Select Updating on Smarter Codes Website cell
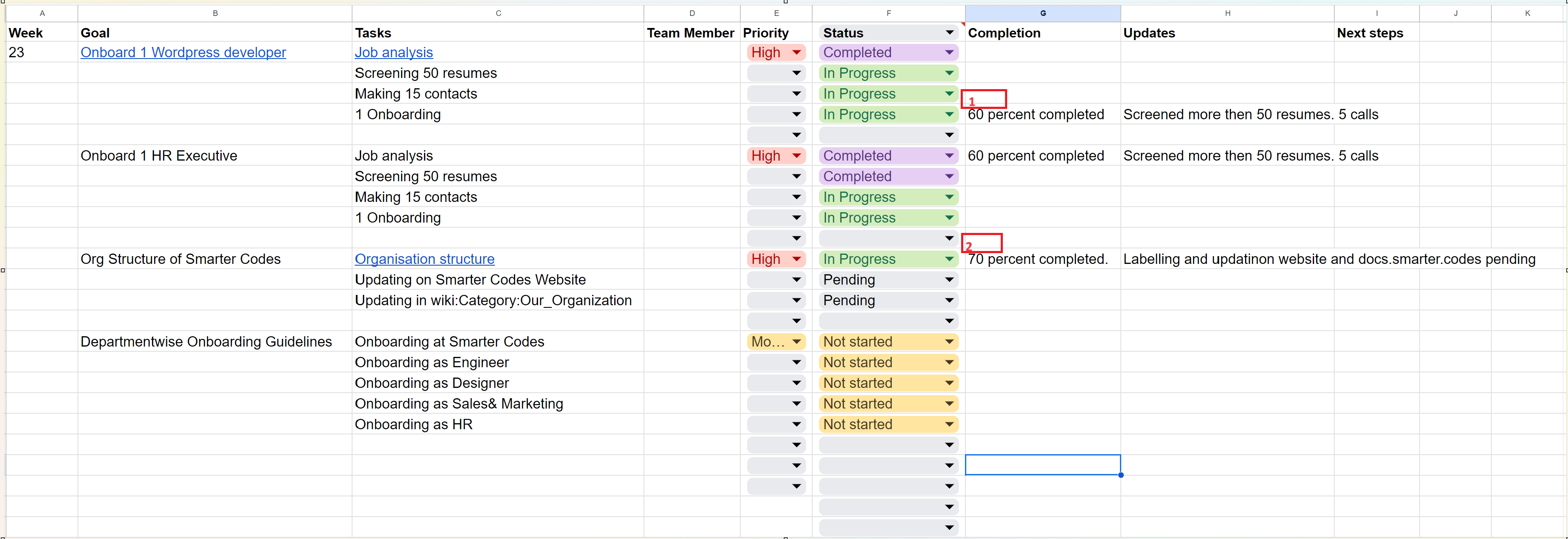Screen dimensions: 1568x539 coord(498,279)
